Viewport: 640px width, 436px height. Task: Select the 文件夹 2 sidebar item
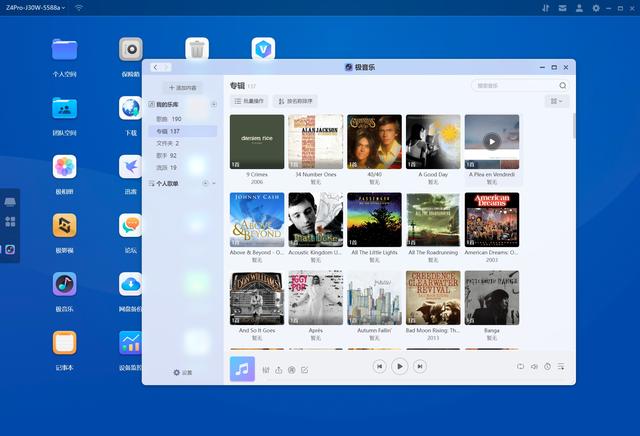click(x=182, y=143)
